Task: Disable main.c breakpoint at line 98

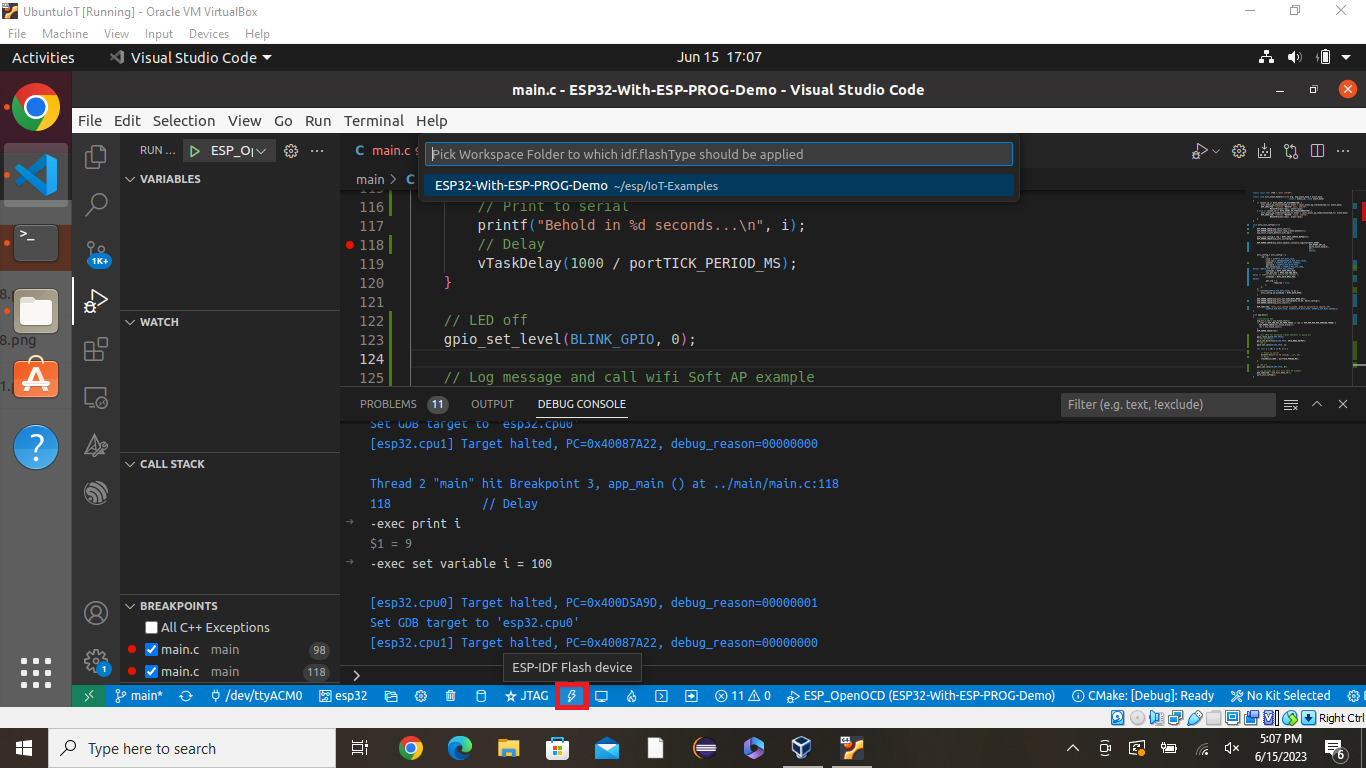Action: 152,650
